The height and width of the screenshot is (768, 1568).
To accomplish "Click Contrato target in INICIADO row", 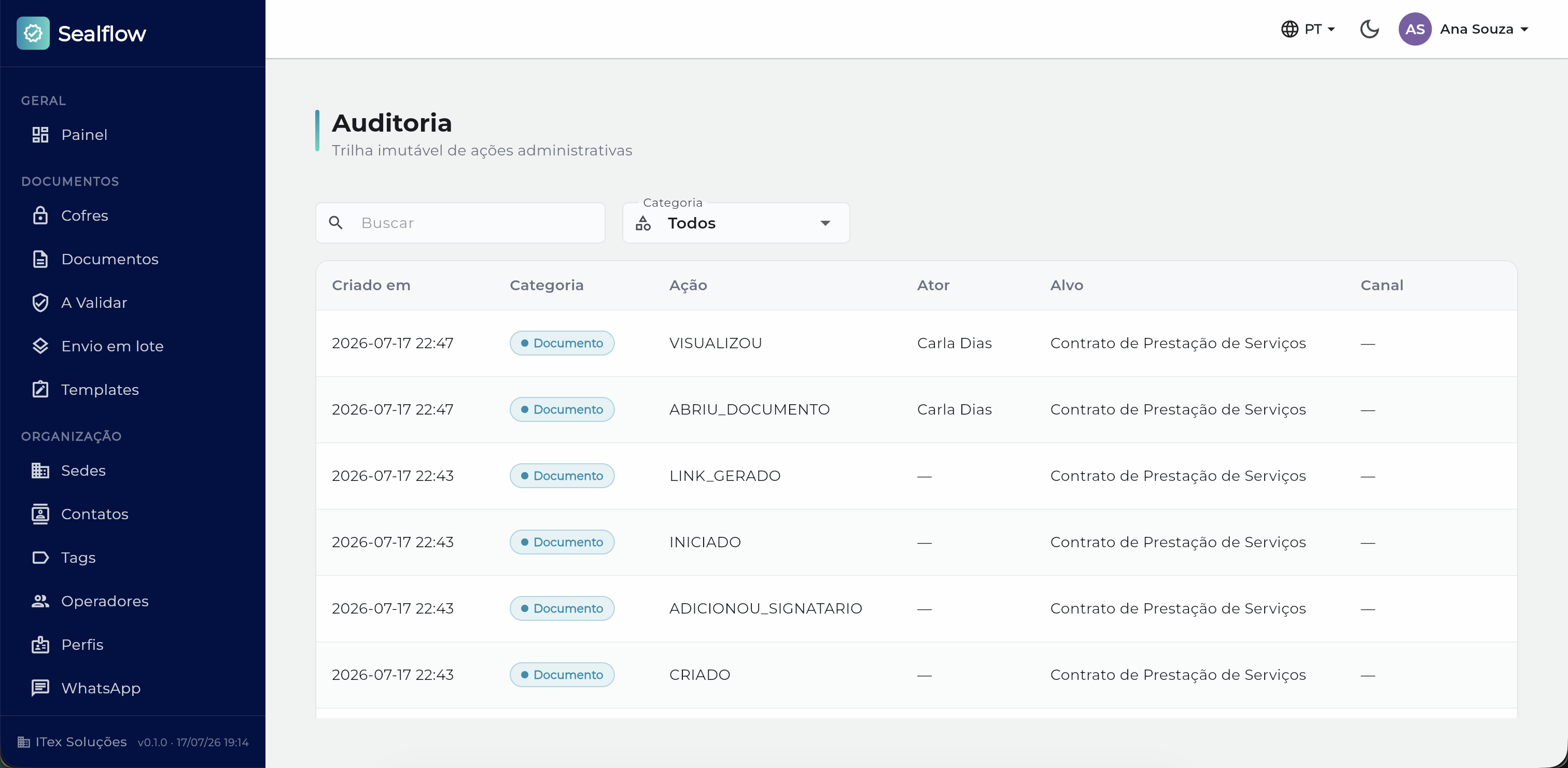I will coord(1178,542).
